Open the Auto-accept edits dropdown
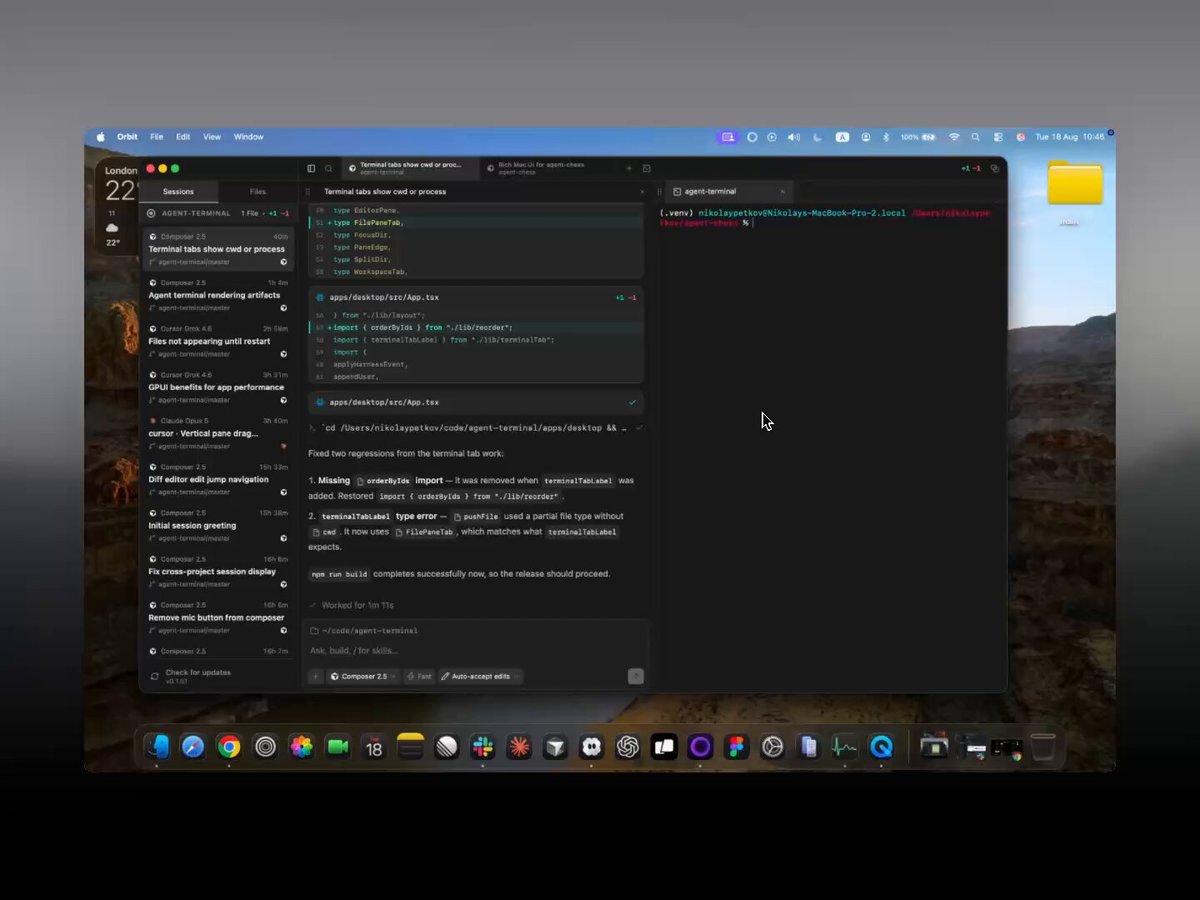Image resolution: width=1200 pixels, height=900 pixels. click(480, 676)
